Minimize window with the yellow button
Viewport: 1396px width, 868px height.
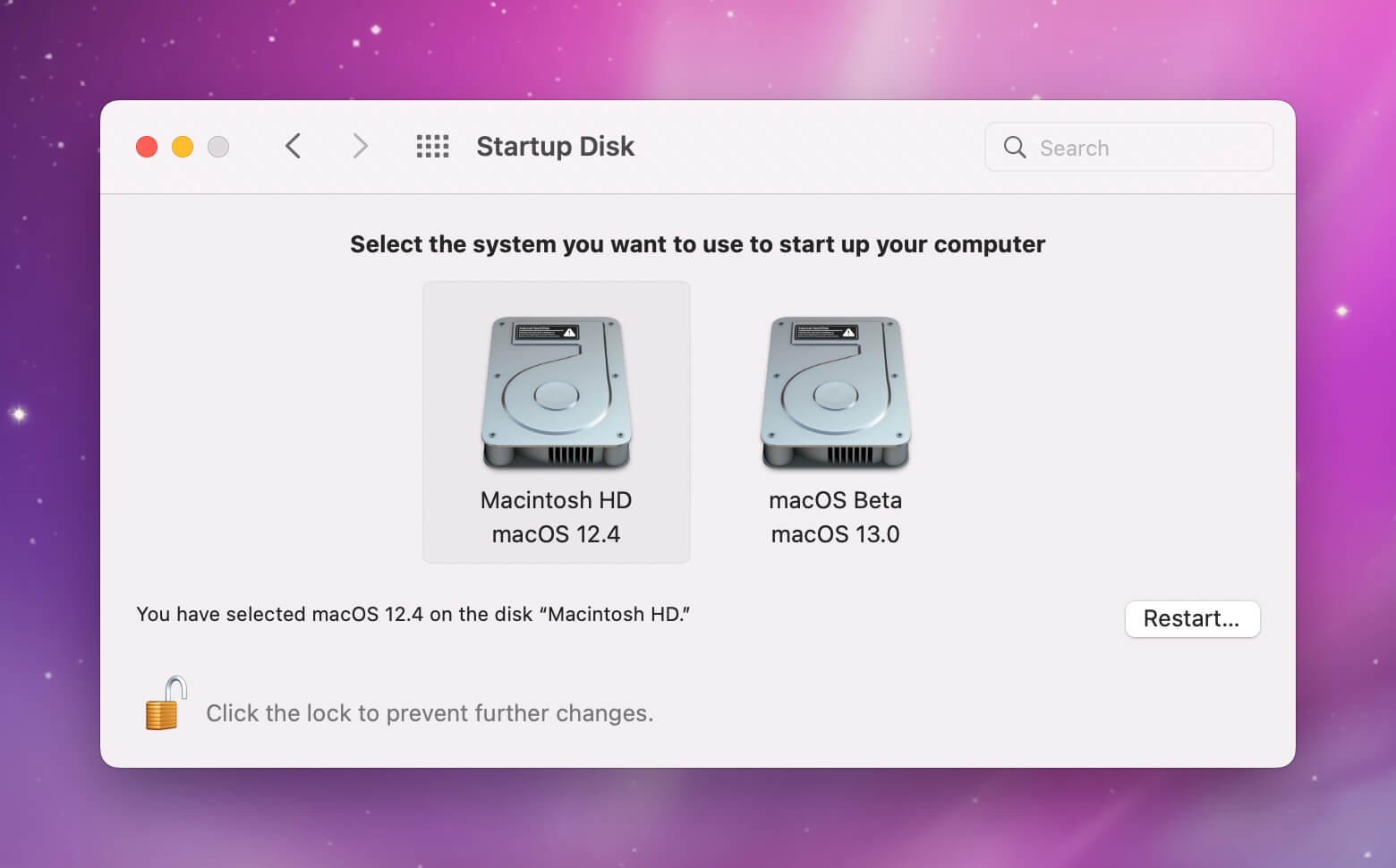tap(183, 147)
